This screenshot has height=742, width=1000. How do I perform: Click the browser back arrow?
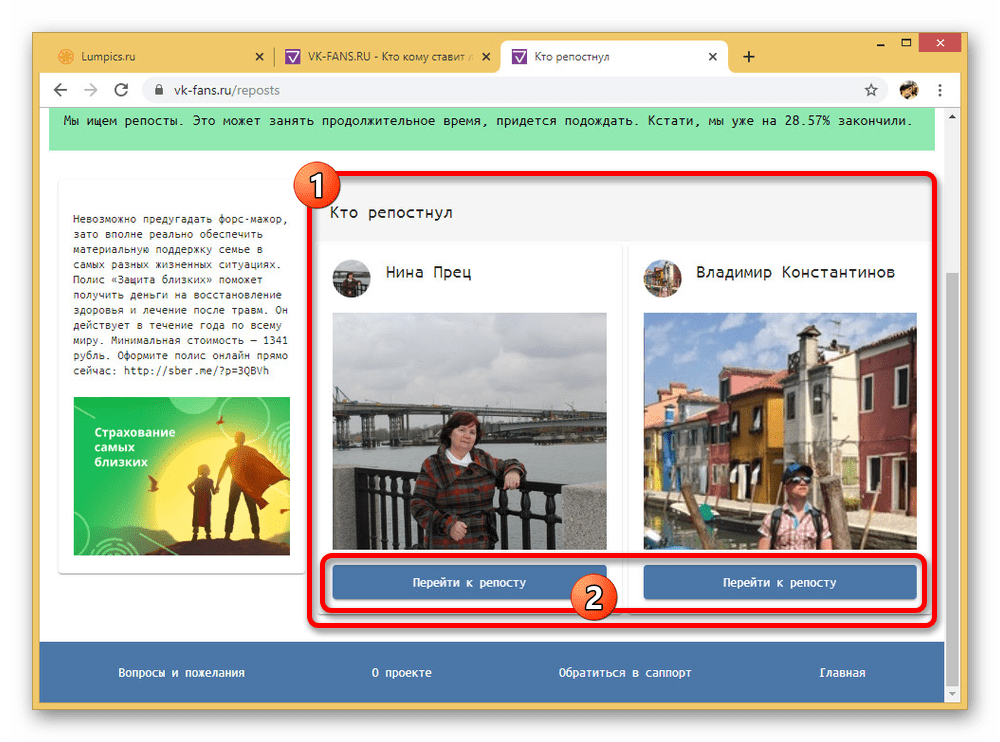60,90
